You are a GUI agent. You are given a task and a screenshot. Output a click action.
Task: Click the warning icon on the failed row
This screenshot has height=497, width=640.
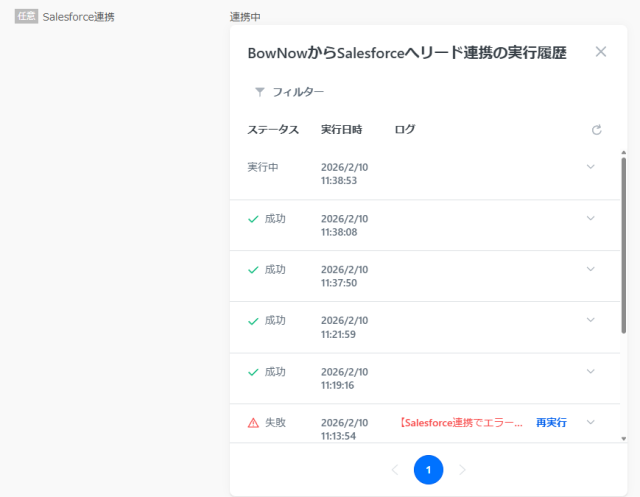253,423
